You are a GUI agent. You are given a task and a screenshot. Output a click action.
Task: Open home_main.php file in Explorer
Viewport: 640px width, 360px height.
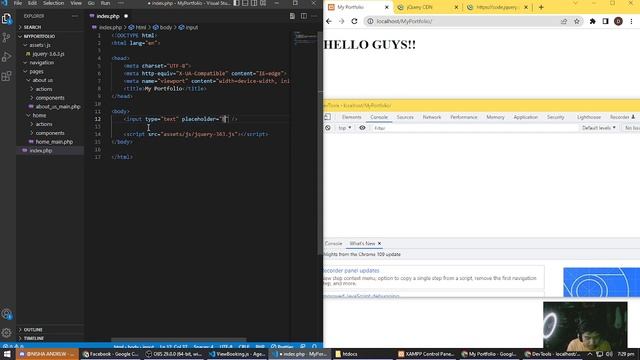pyautogui.click(x=54, y=142)
